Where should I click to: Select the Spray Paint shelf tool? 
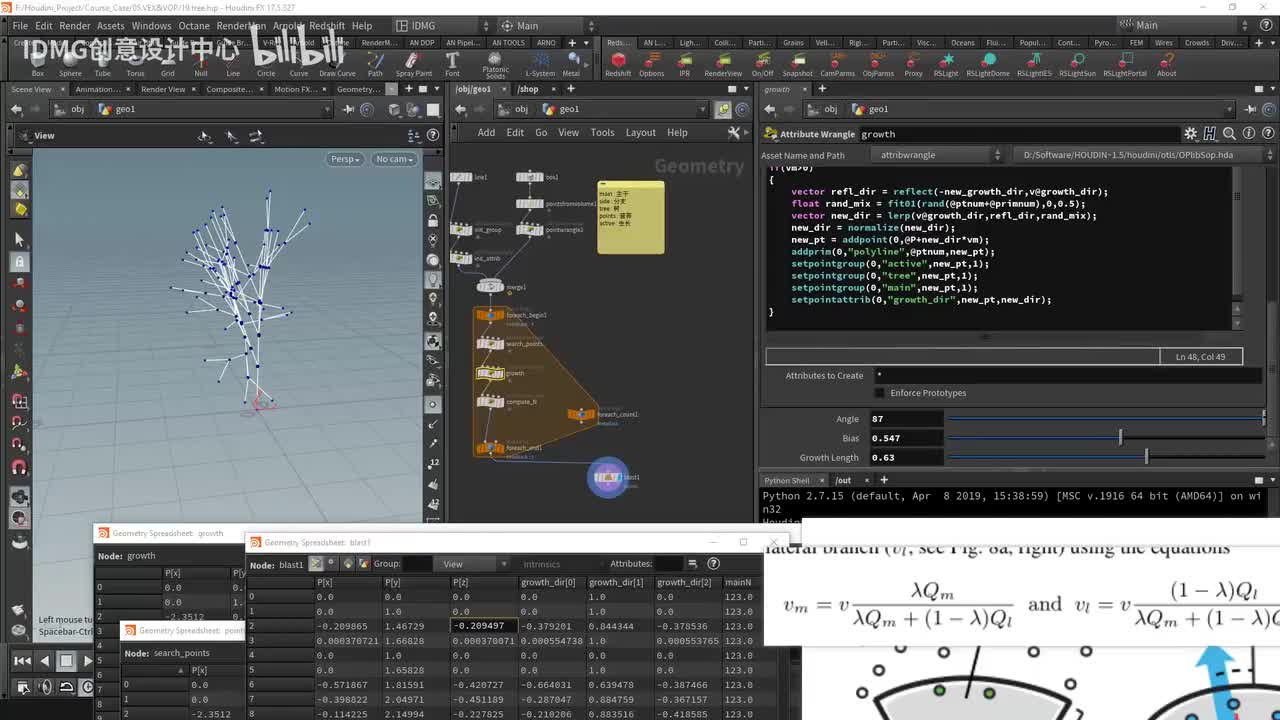(413, 62)
